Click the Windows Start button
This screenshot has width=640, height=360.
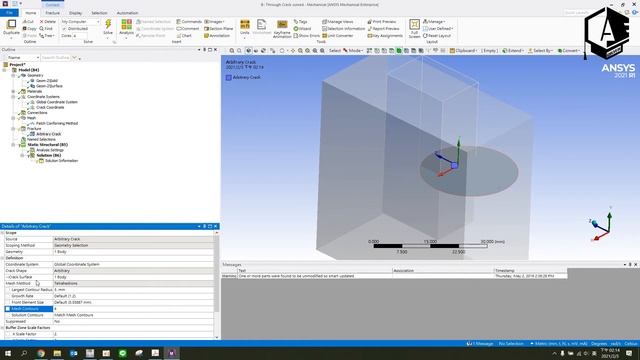[8, 353]
